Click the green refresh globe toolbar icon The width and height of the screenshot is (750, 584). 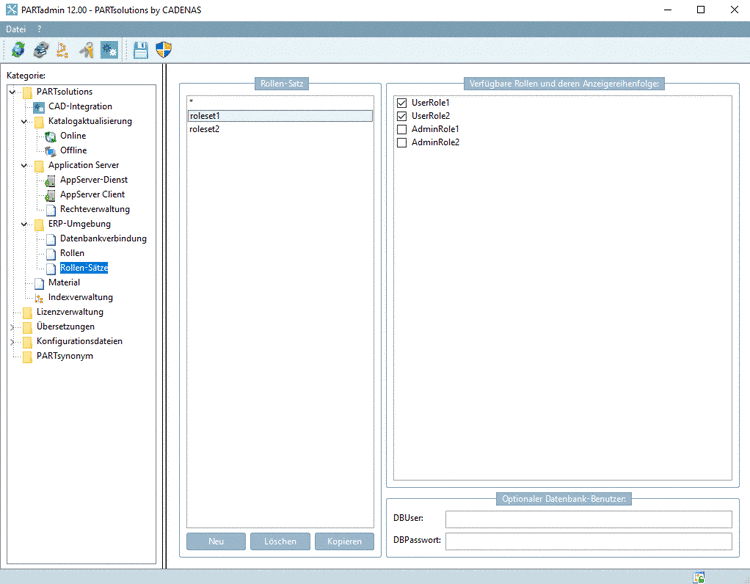18,50
